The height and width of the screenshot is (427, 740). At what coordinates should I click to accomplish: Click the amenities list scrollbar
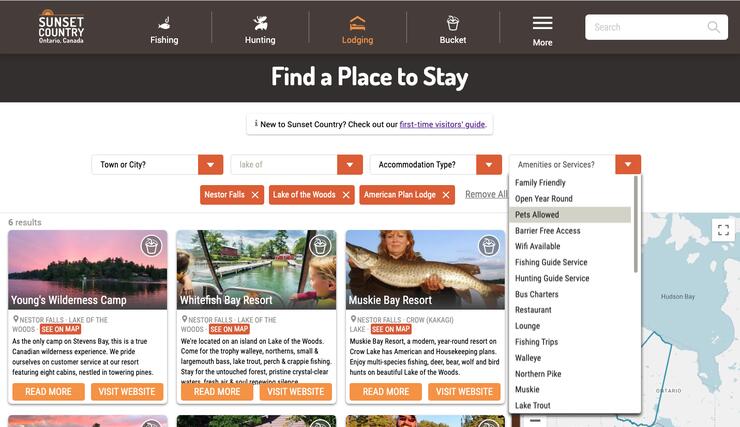(636, 224)
